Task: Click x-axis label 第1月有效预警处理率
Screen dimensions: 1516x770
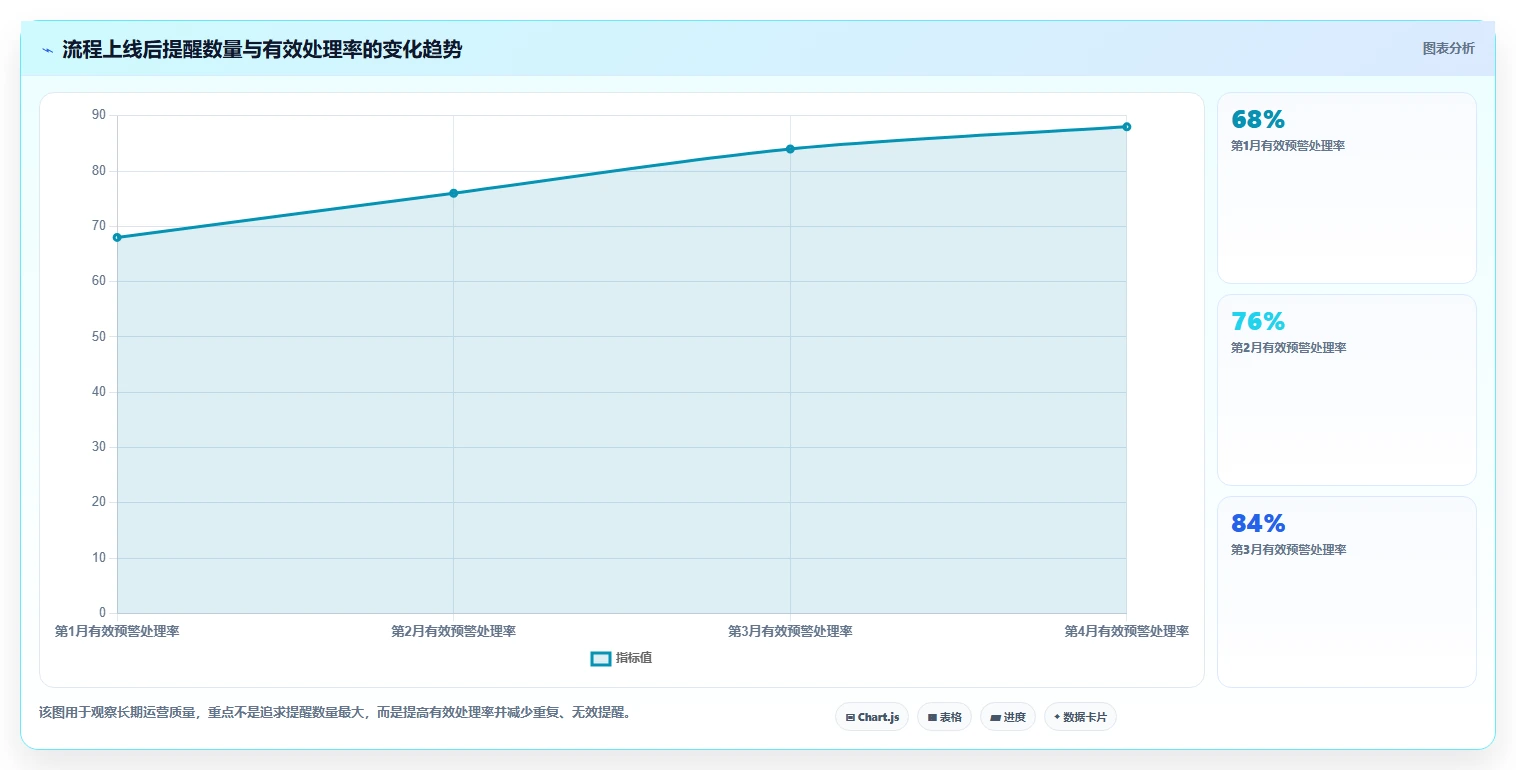Action: coord(117,631)
